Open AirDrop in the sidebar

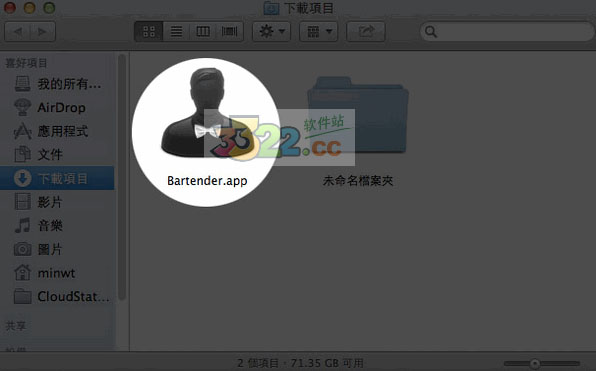pyautogui.click(x=57, y=108)
